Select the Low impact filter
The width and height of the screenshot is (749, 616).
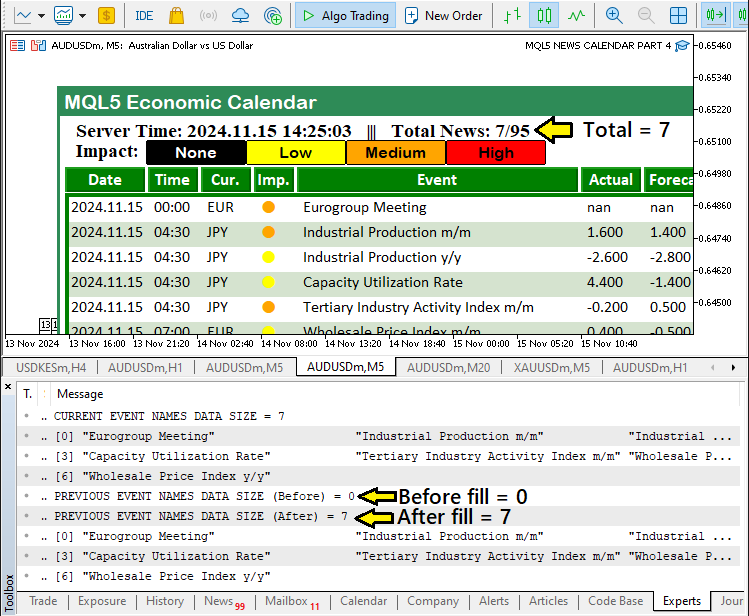click(296, 153)
